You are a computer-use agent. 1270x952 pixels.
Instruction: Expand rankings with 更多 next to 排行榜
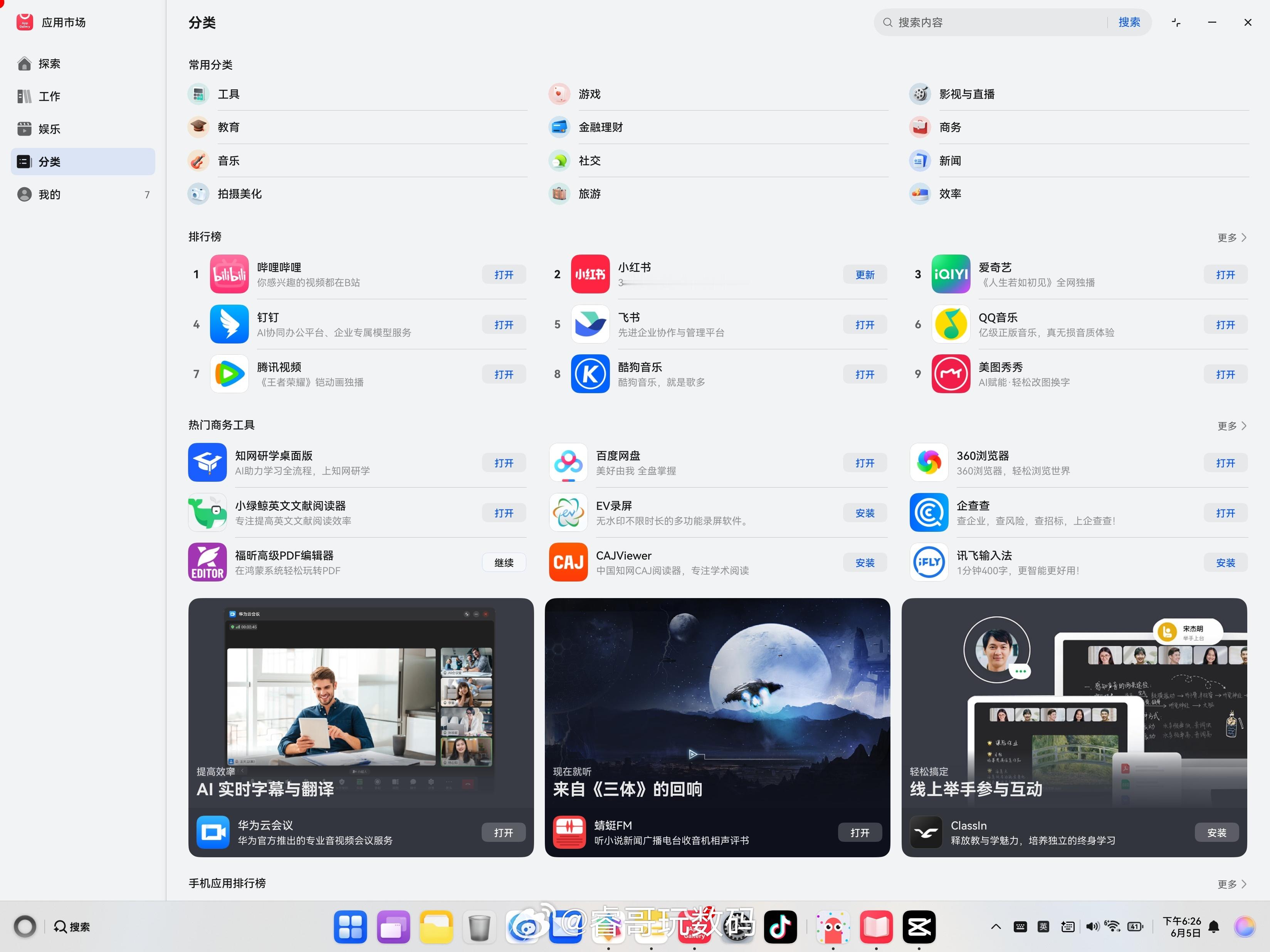1231,238
